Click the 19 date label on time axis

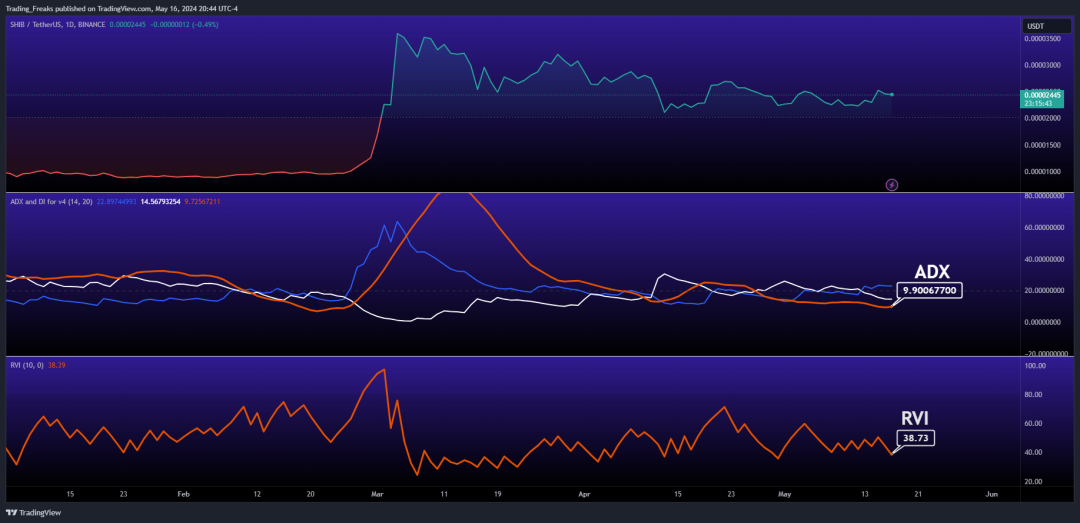coord(497,494)
